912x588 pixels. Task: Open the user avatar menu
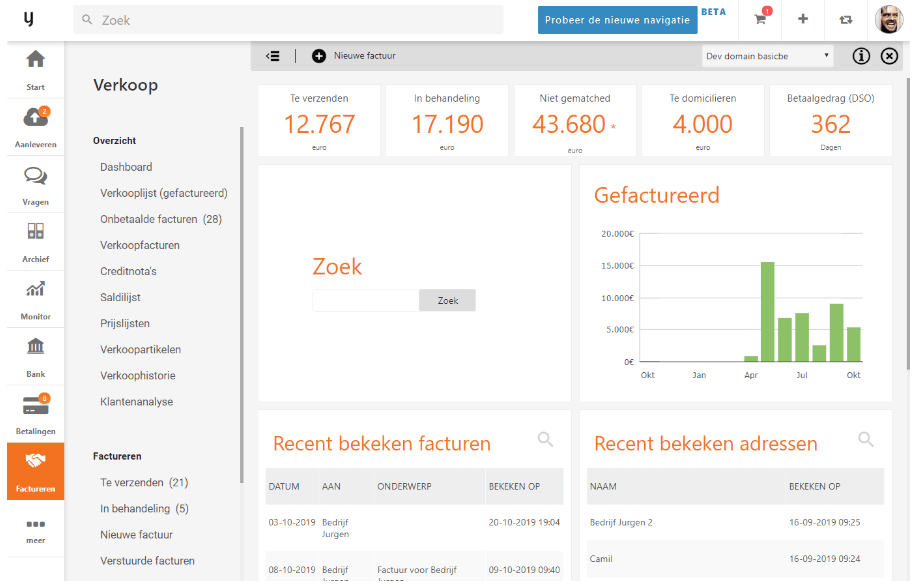[x=888, y=19]
